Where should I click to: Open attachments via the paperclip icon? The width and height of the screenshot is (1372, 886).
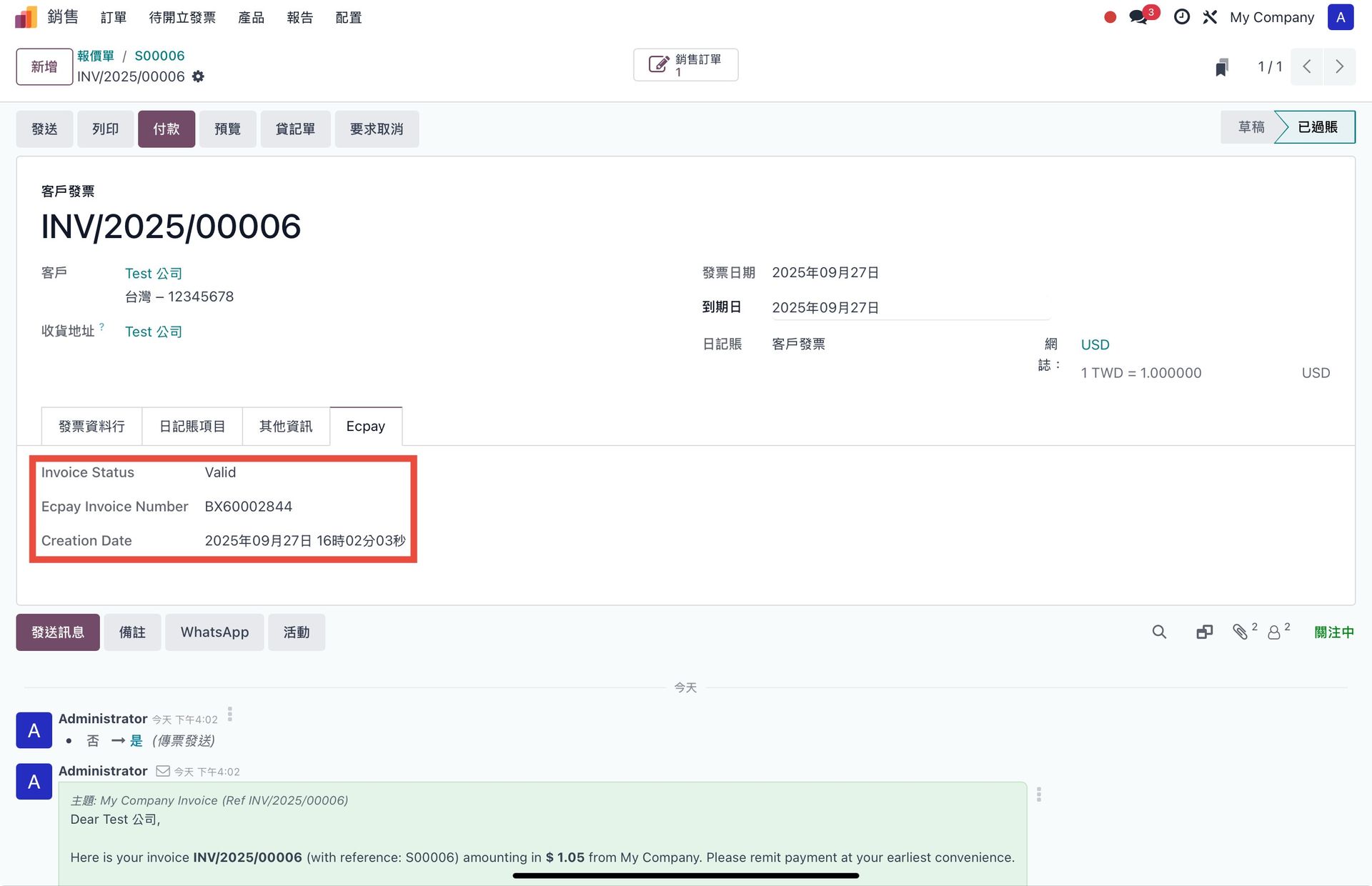[1241, 632]
